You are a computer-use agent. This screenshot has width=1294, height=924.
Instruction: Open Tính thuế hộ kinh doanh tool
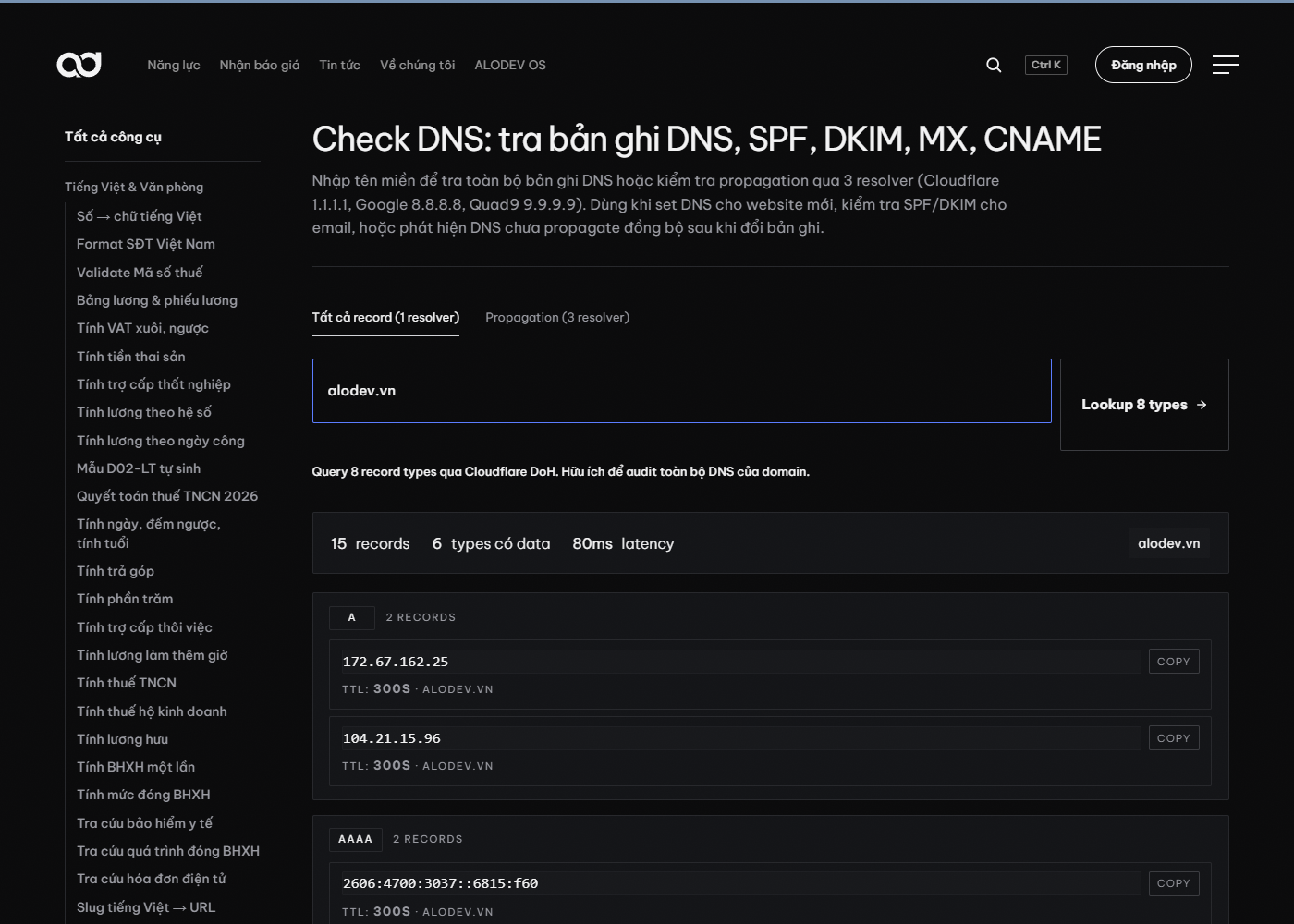click(152, 711)
